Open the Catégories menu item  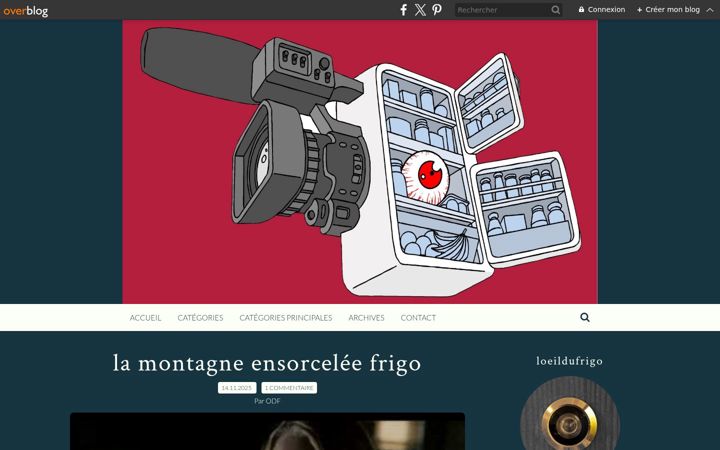pyautogui.click(x=200, y=317)
